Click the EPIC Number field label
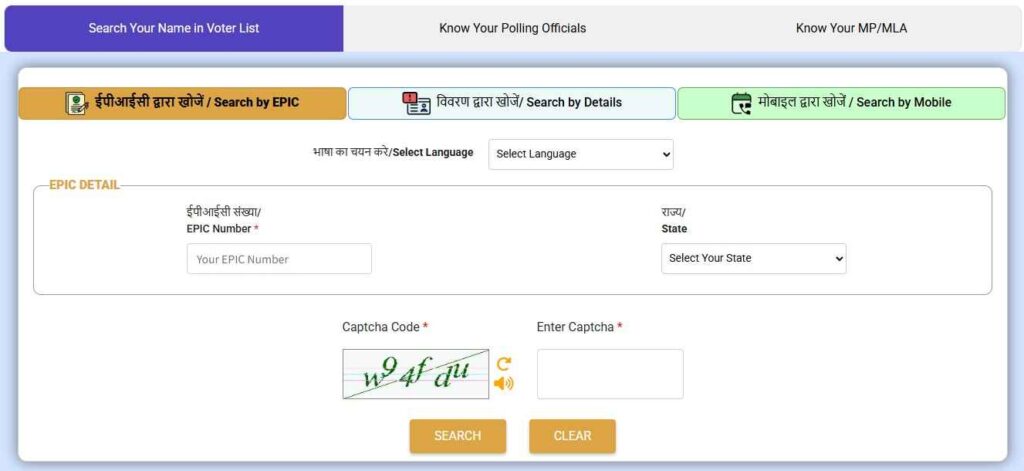The image size is (1024, 471). (220, 229)
